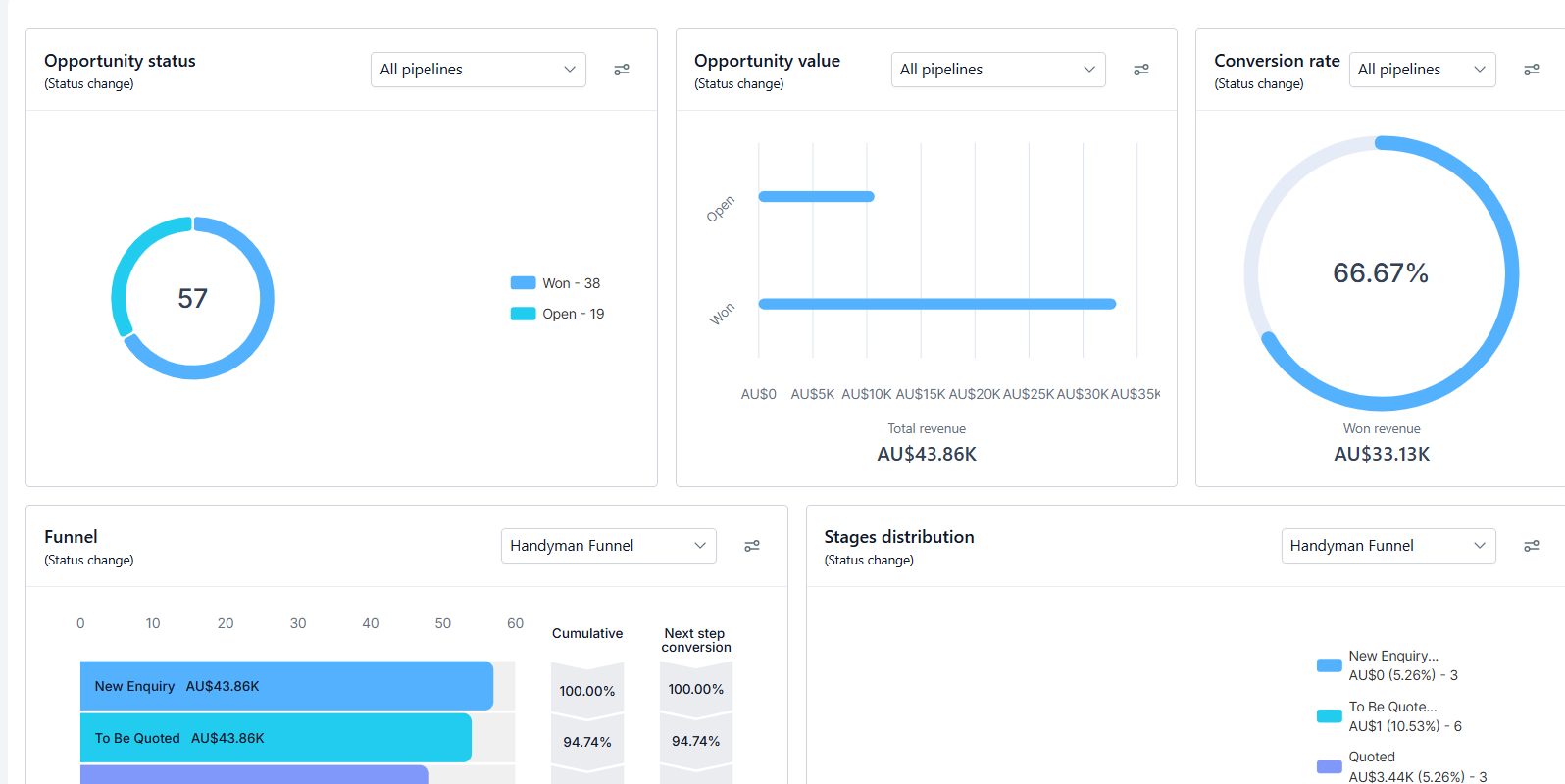
Task: Click the Won bar in Opportunity value chart
Action: (937, 304)
